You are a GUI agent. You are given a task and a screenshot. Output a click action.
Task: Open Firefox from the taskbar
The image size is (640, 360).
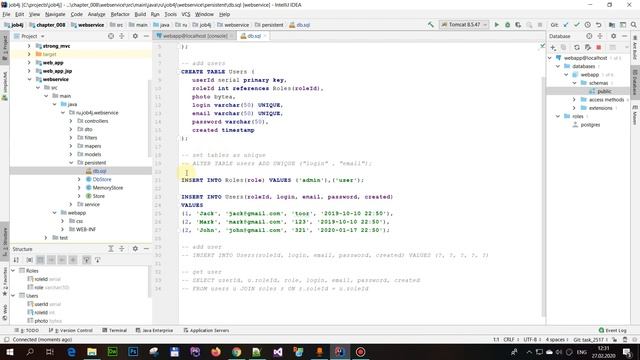click(216, 352)
